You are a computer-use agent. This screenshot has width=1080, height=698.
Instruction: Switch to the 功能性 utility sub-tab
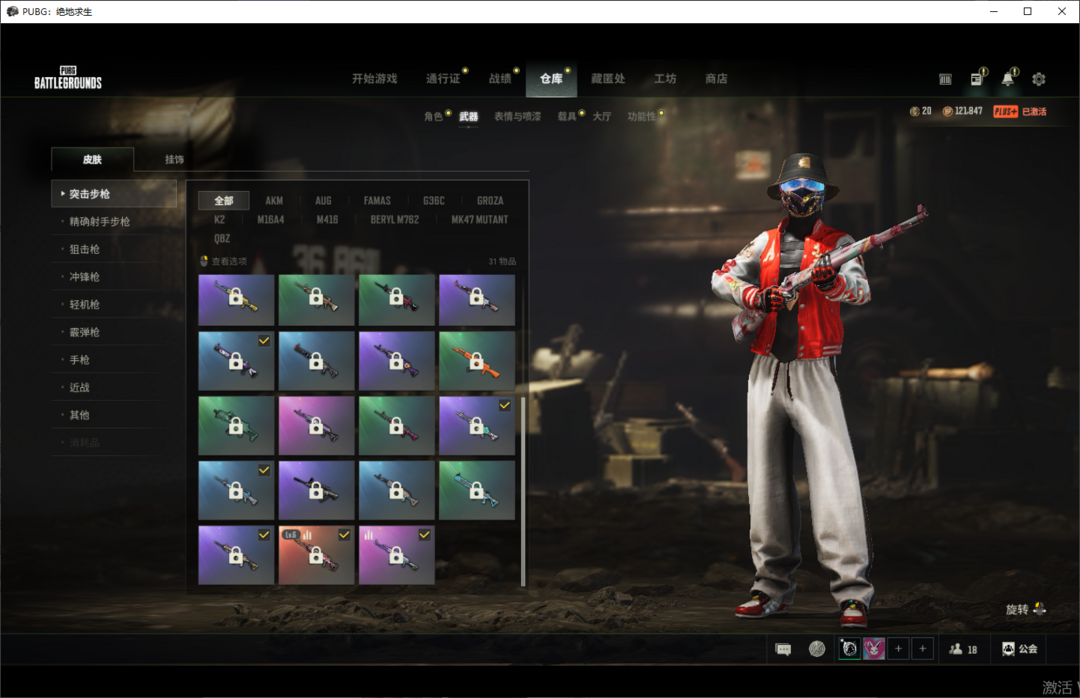pos(641,116)
